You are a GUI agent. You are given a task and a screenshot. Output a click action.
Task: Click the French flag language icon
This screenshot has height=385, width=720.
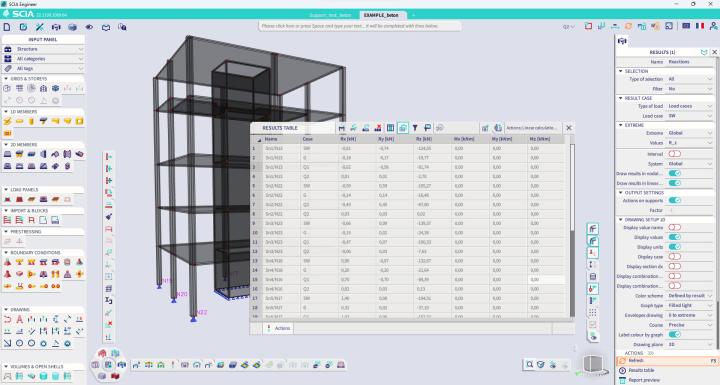pos(700,26)
